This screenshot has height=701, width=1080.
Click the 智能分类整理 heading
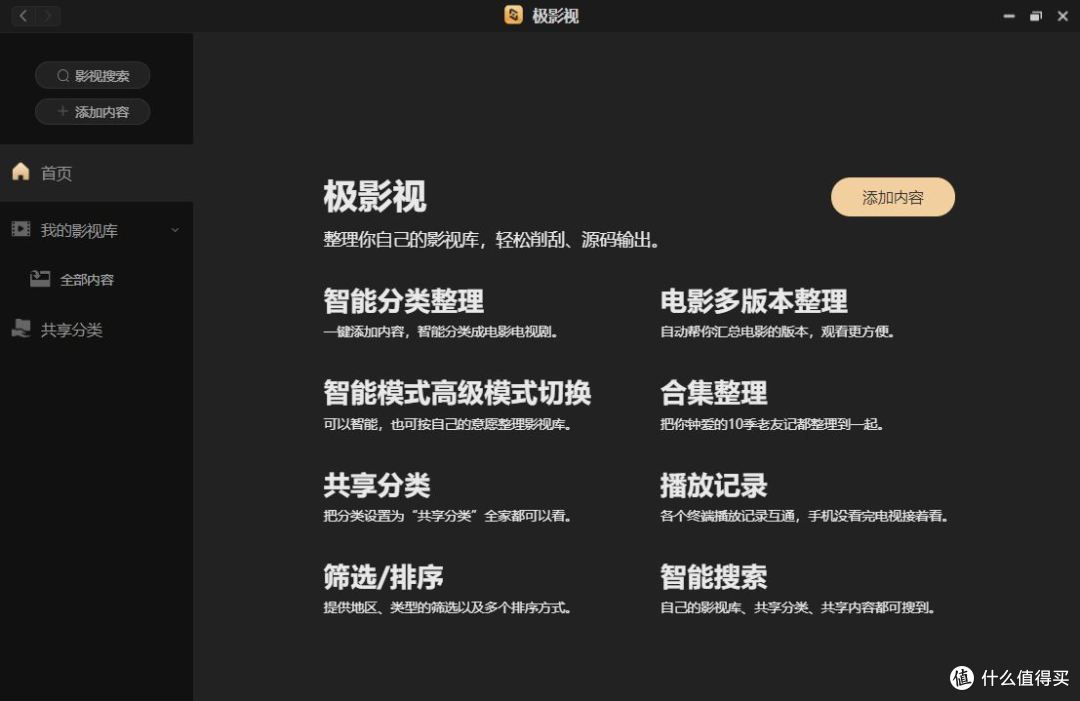(x=404, y=301)
